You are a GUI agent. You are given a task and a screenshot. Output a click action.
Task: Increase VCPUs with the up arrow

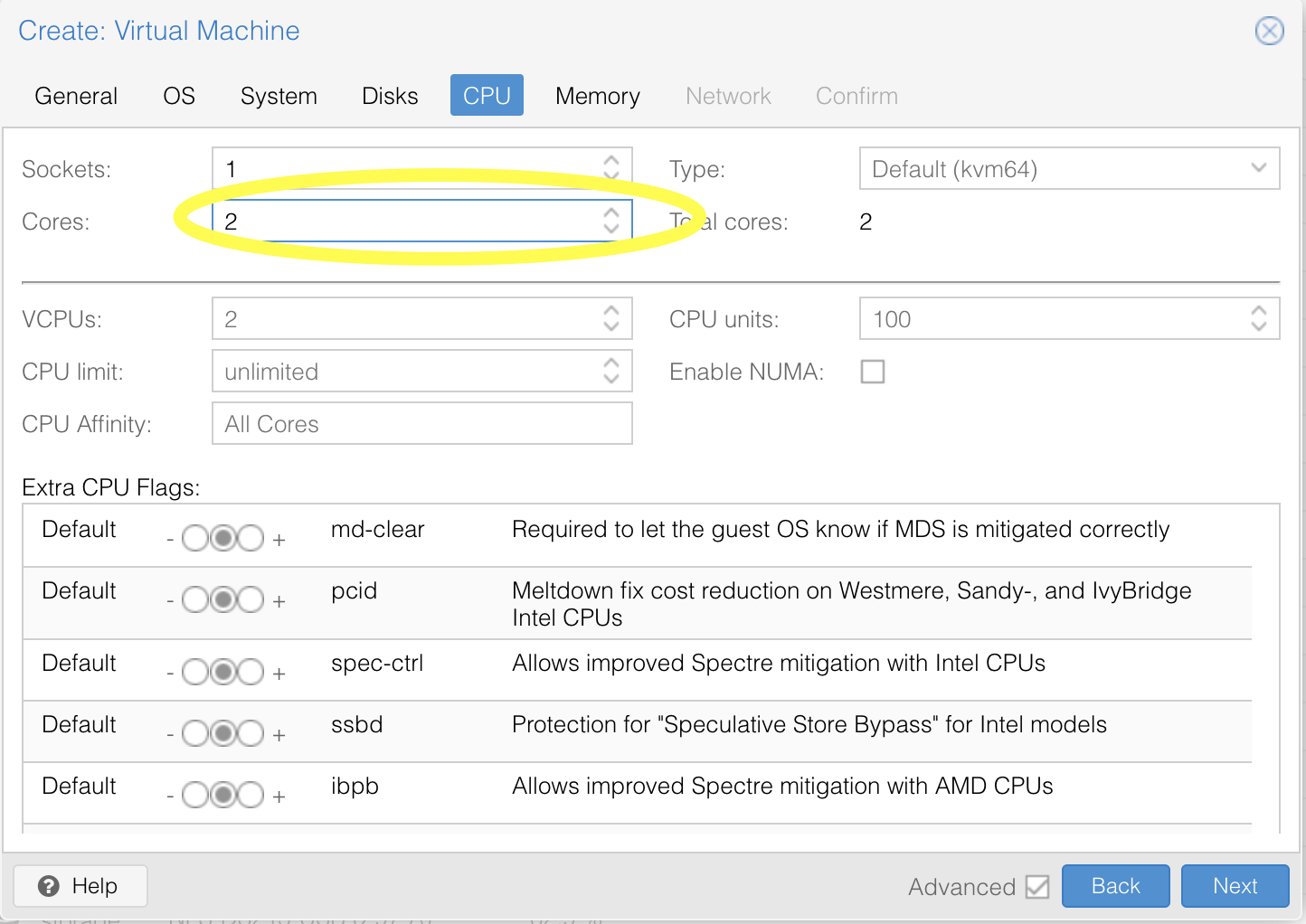tap(611, 310)
